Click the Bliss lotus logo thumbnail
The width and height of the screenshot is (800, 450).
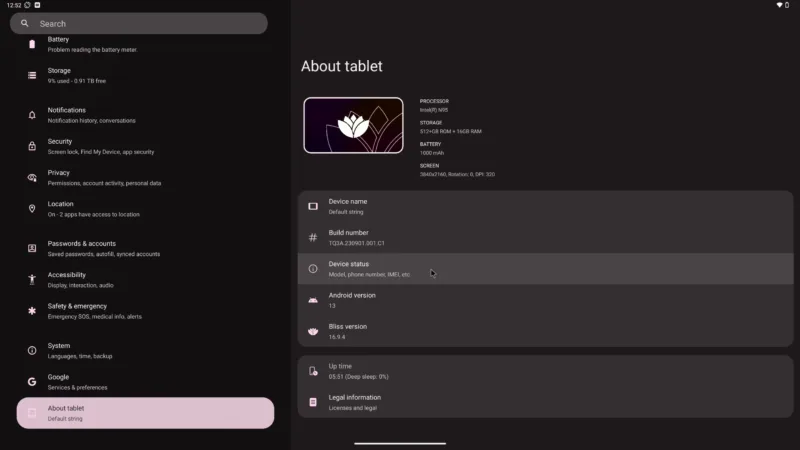353,126
